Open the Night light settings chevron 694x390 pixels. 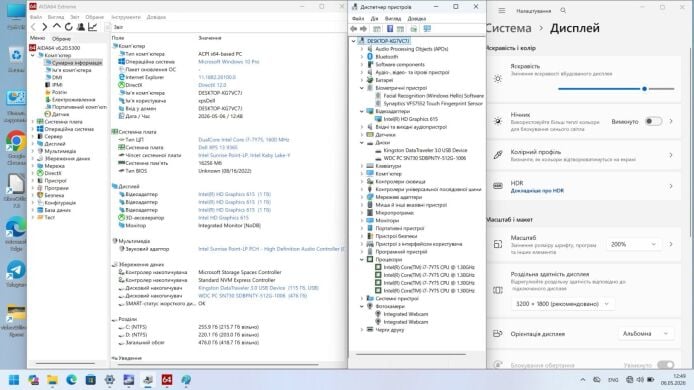(671, 121)
